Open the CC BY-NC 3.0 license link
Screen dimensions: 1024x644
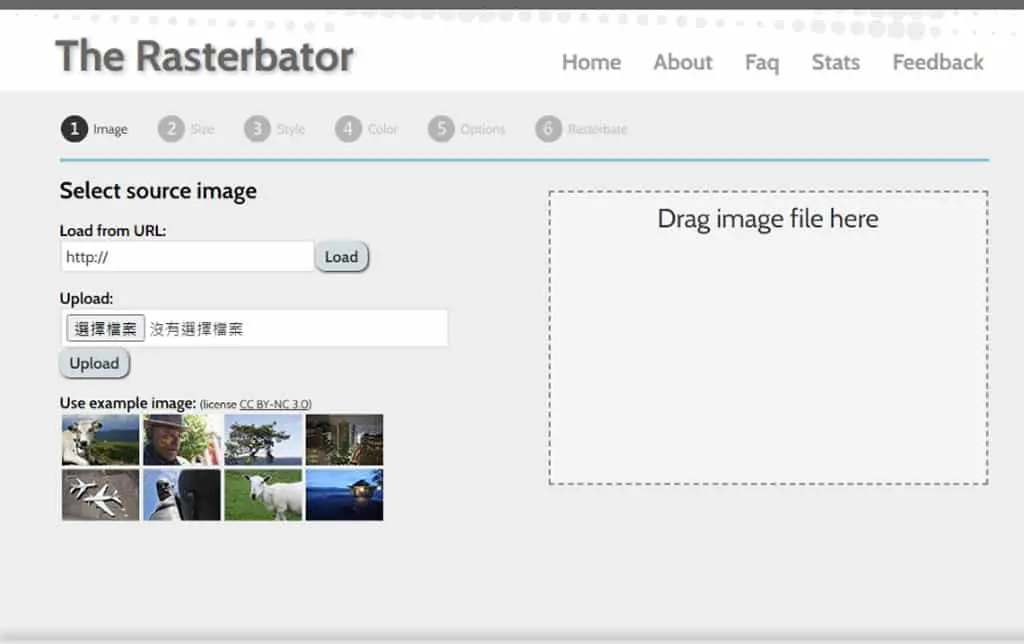tap(275, 404)
